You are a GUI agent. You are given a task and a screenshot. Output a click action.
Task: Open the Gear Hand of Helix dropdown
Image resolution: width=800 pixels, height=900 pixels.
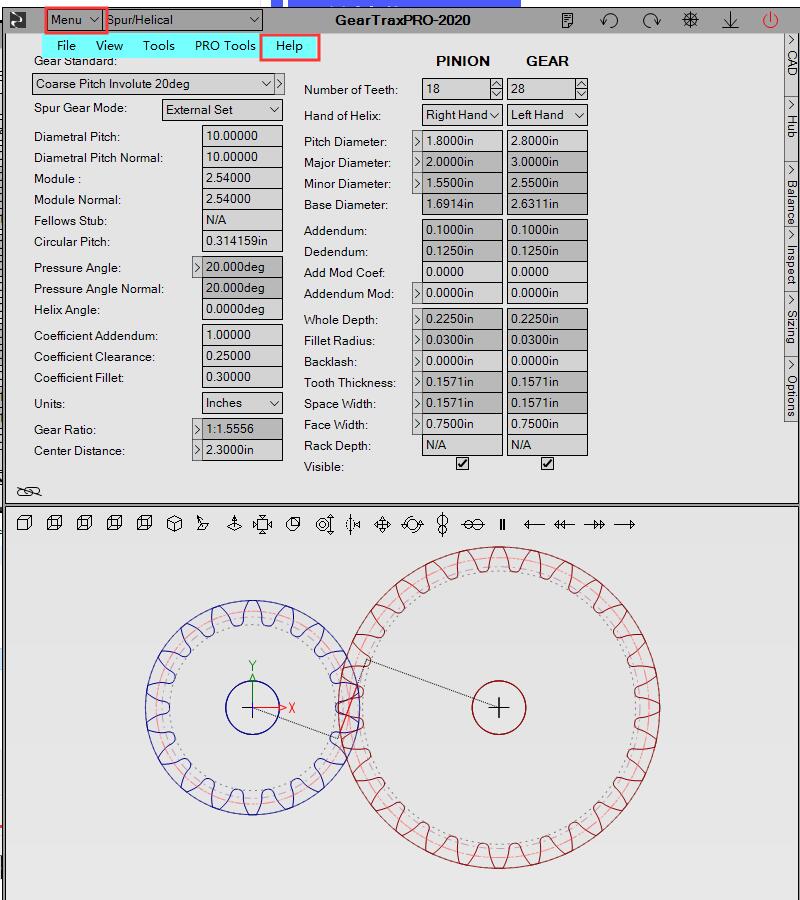point(547,115)
